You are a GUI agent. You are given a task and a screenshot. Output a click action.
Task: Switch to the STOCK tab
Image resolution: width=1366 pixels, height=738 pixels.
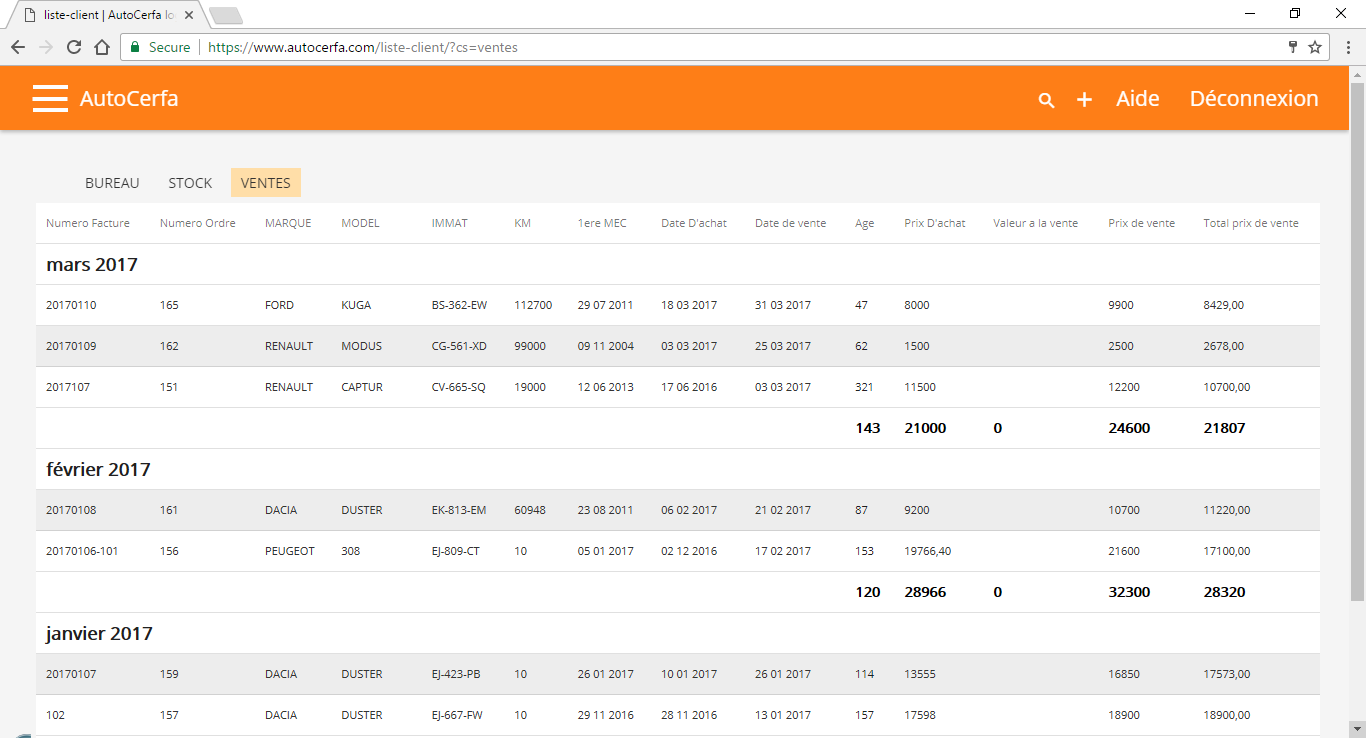pyautogui.click(x=190, y=183)
